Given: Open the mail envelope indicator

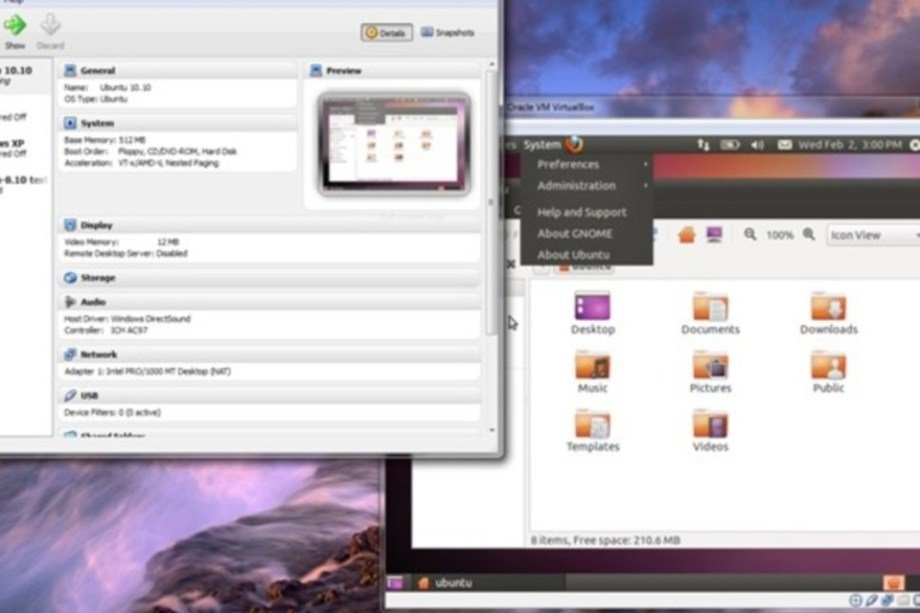Looking at the screenshot, I should 784,144.
